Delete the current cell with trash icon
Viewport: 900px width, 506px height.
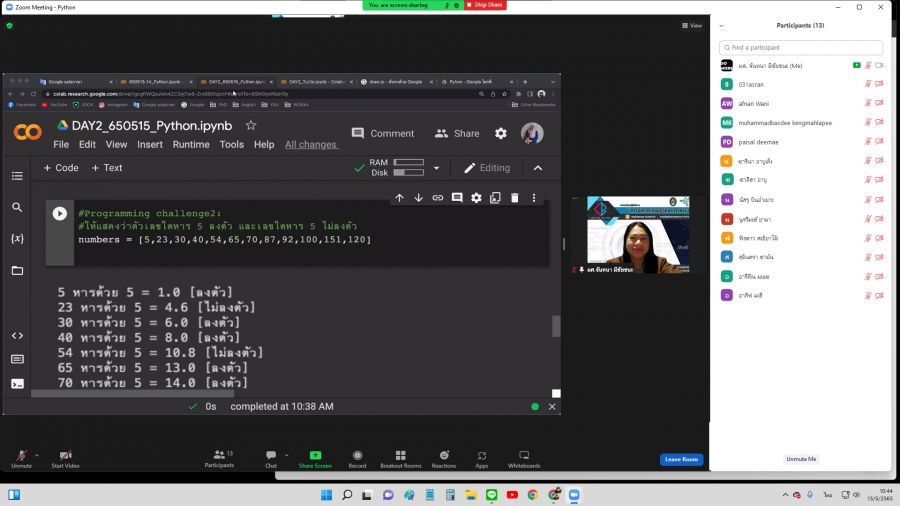[515, 198]
